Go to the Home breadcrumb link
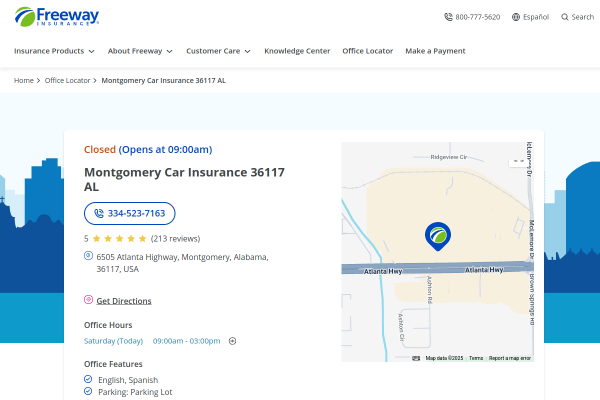 (x=24, y=80)
